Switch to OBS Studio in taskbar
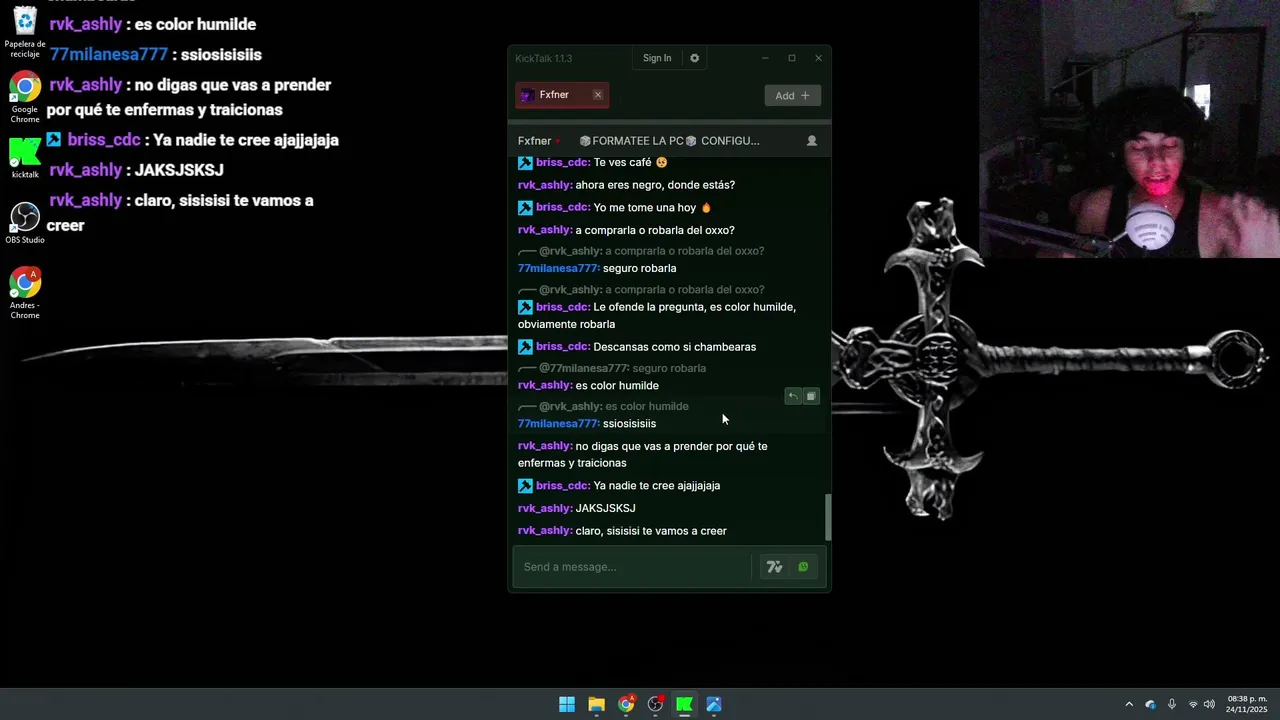 pos(655,704)
